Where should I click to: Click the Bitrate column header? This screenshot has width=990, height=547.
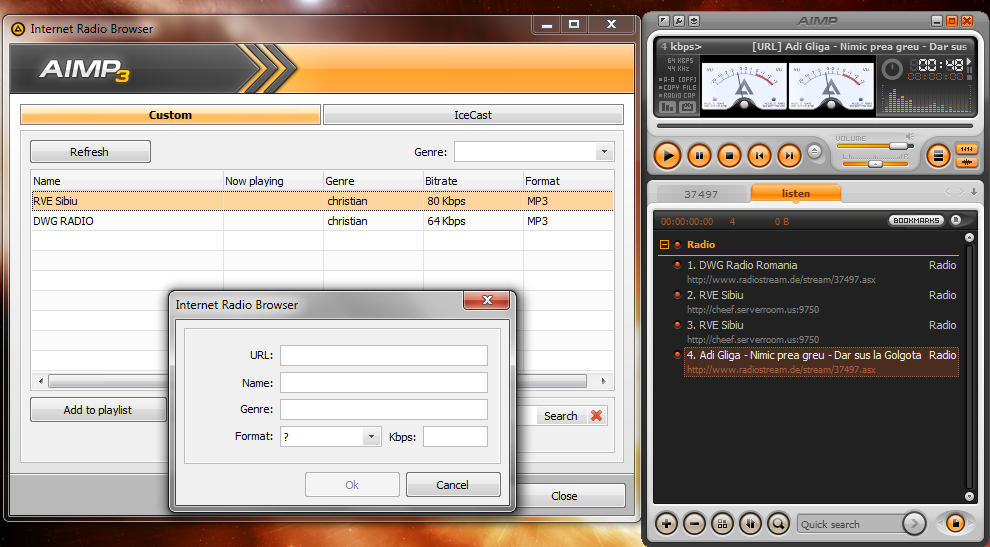click(x=473, y=181)
